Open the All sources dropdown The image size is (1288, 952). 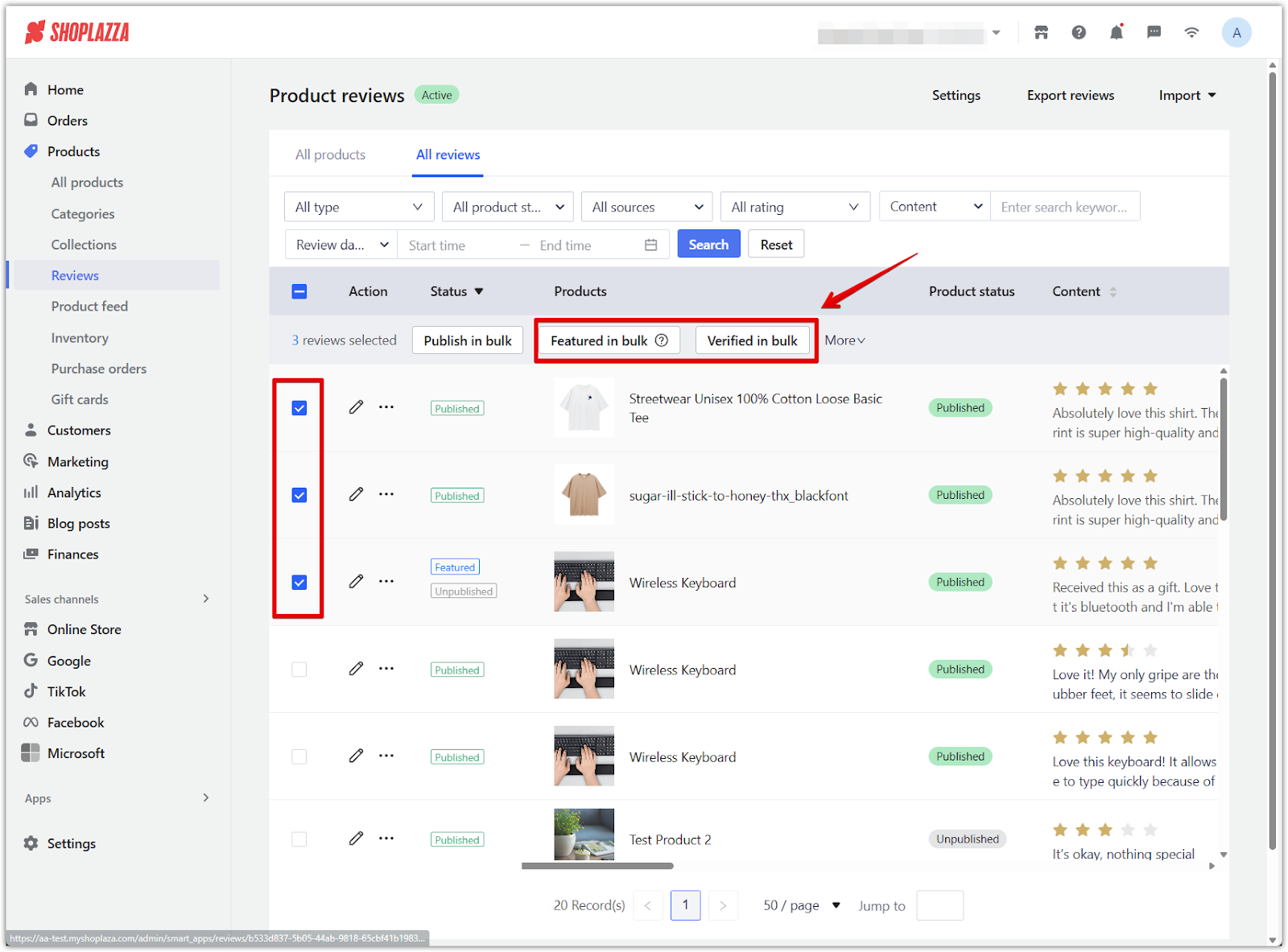coord(647,207)
